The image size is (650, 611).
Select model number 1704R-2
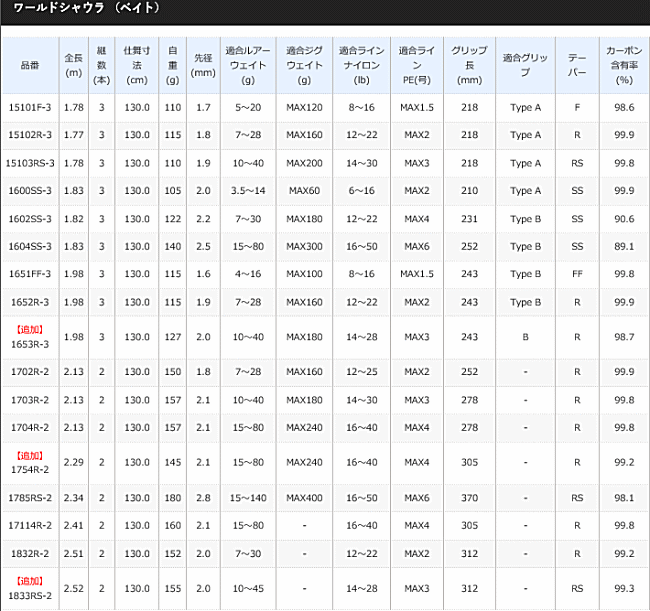coord(30,427)
